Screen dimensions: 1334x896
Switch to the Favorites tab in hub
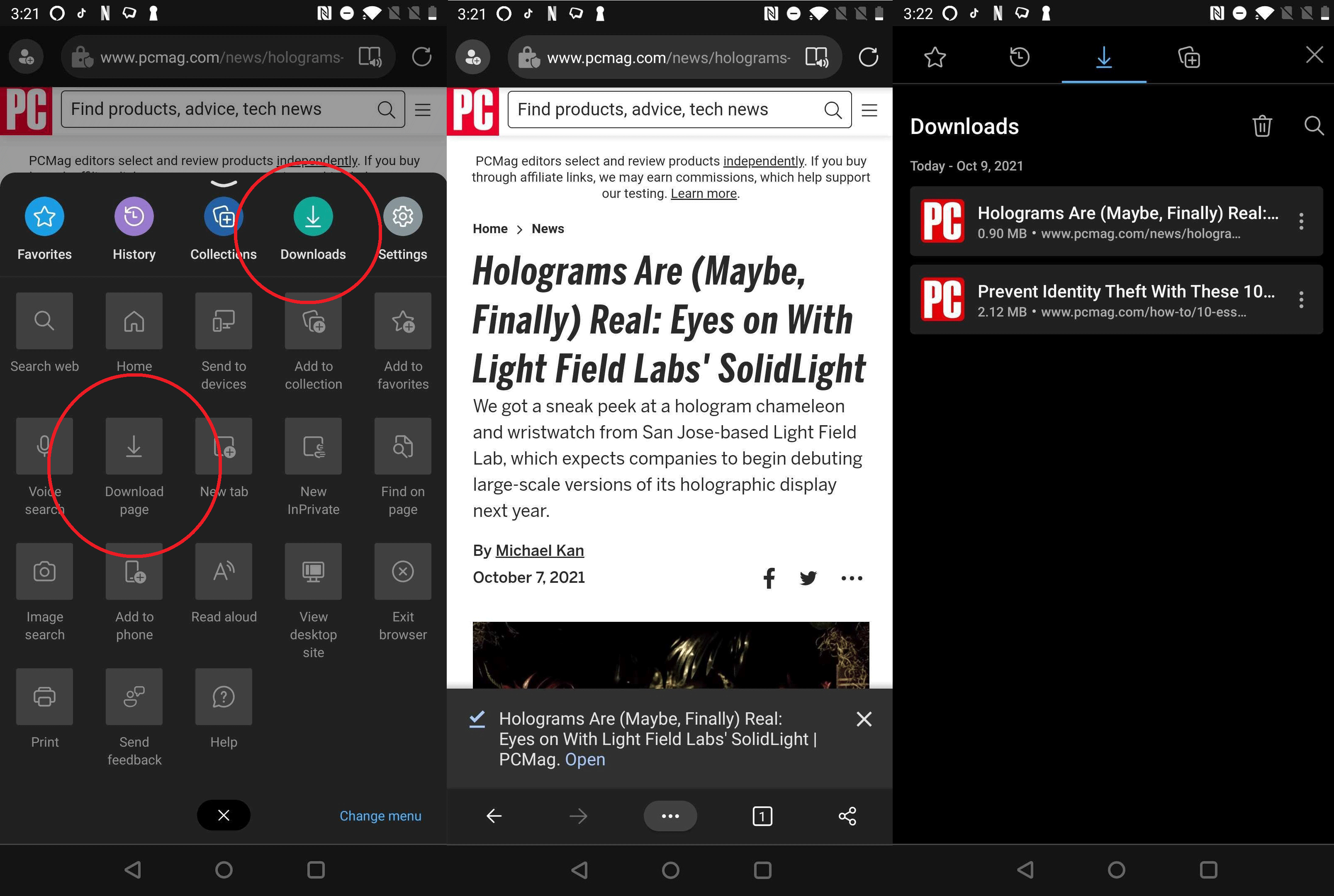pos(935,57)
